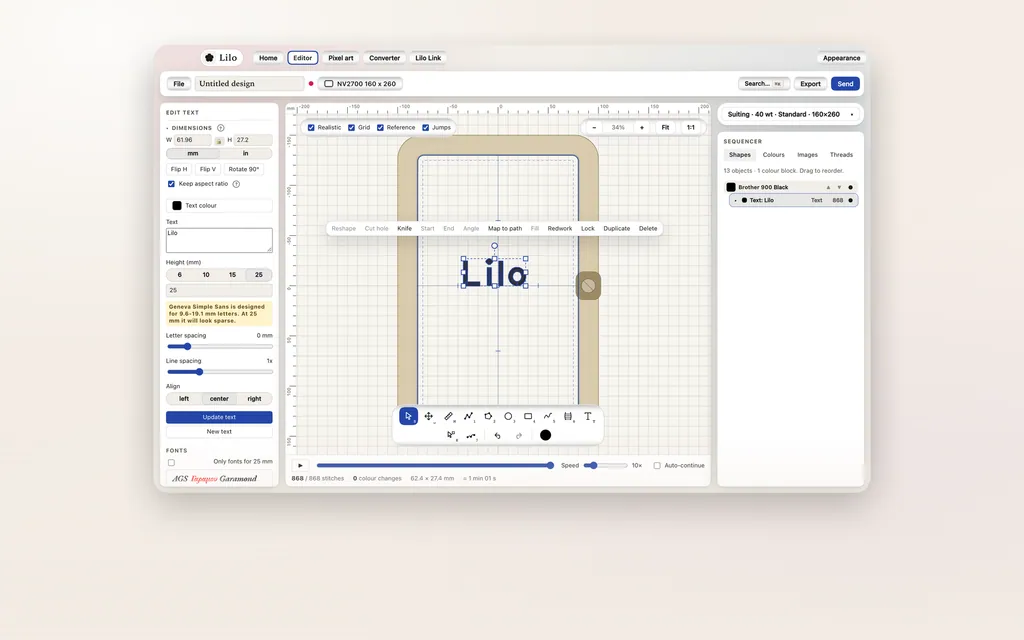Screen dimensions: 1024x640
Task: Switch sequencer to Threads tab
Action: coord(841,155)
